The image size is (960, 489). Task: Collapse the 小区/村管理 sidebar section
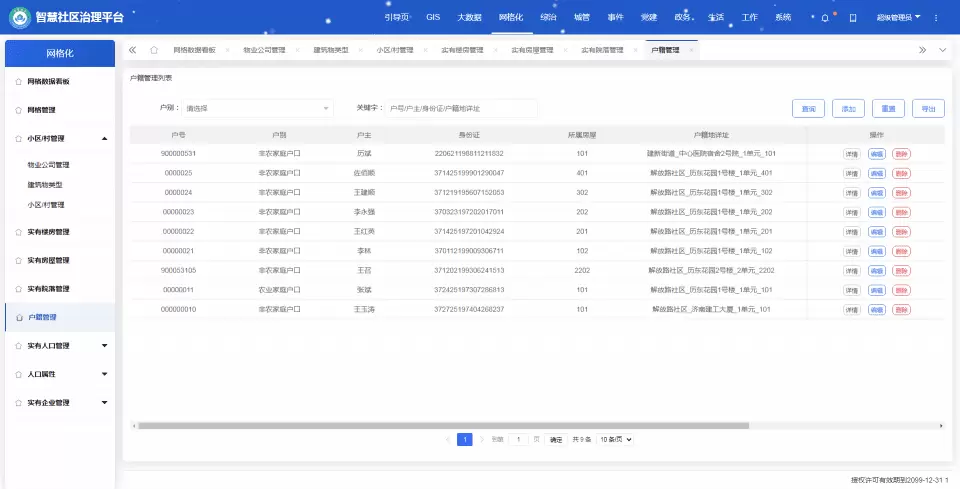click(x=105, y=139)
